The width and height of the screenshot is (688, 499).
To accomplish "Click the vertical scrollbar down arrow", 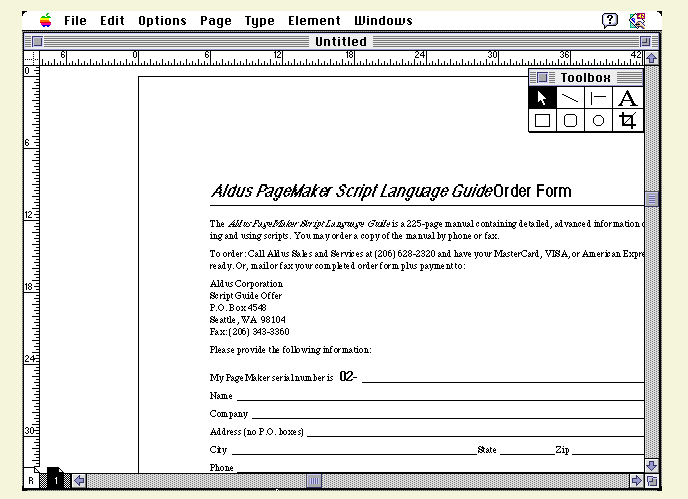I will point(652,465).
